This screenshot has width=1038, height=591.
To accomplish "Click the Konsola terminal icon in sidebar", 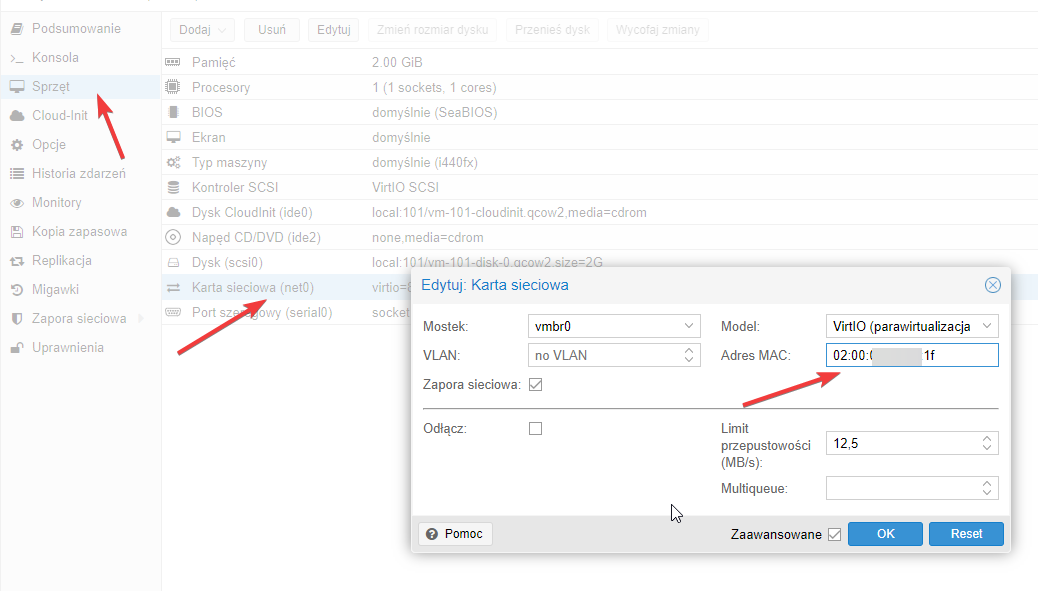I will click(16, 58).
